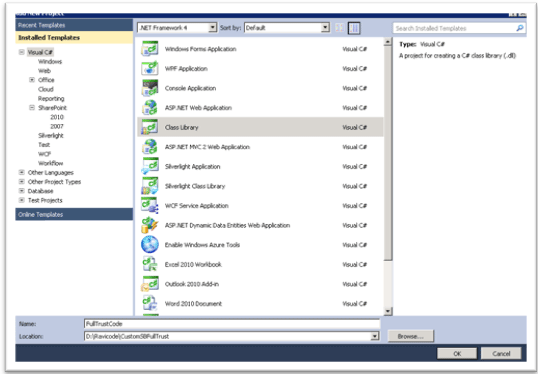Click 'Outlook 2010 Add-in' text
Screen dimensions: 538x374
pos(192,284)
